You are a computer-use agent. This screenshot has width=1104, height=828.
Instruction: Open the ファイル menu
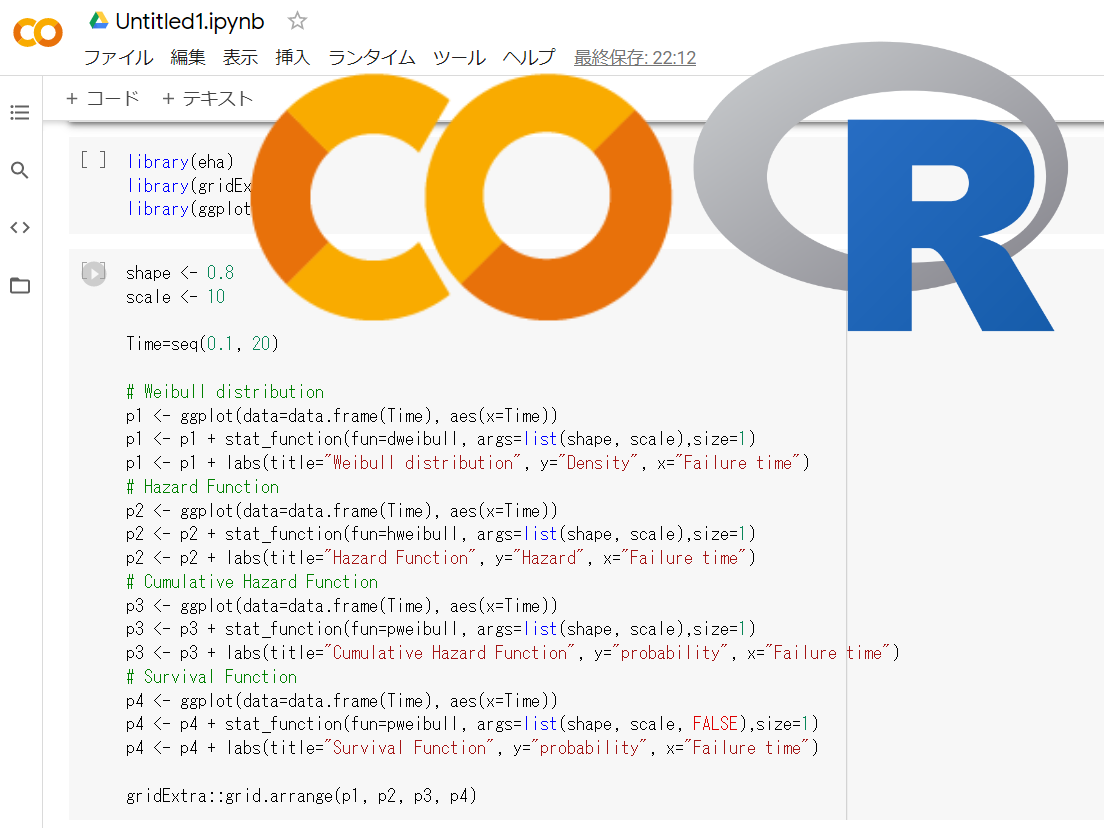(118, 58)
